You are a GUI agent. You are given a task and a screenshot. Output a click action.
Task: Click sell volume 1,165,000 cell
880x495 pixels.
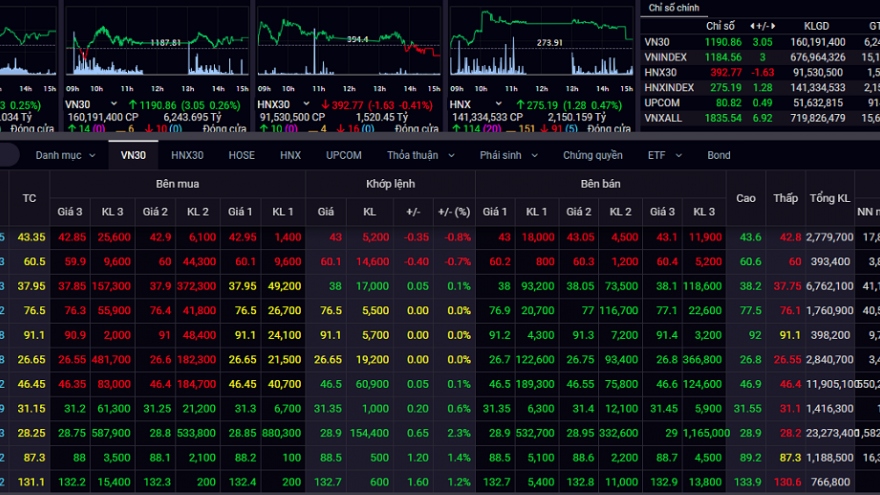(706, 433)
